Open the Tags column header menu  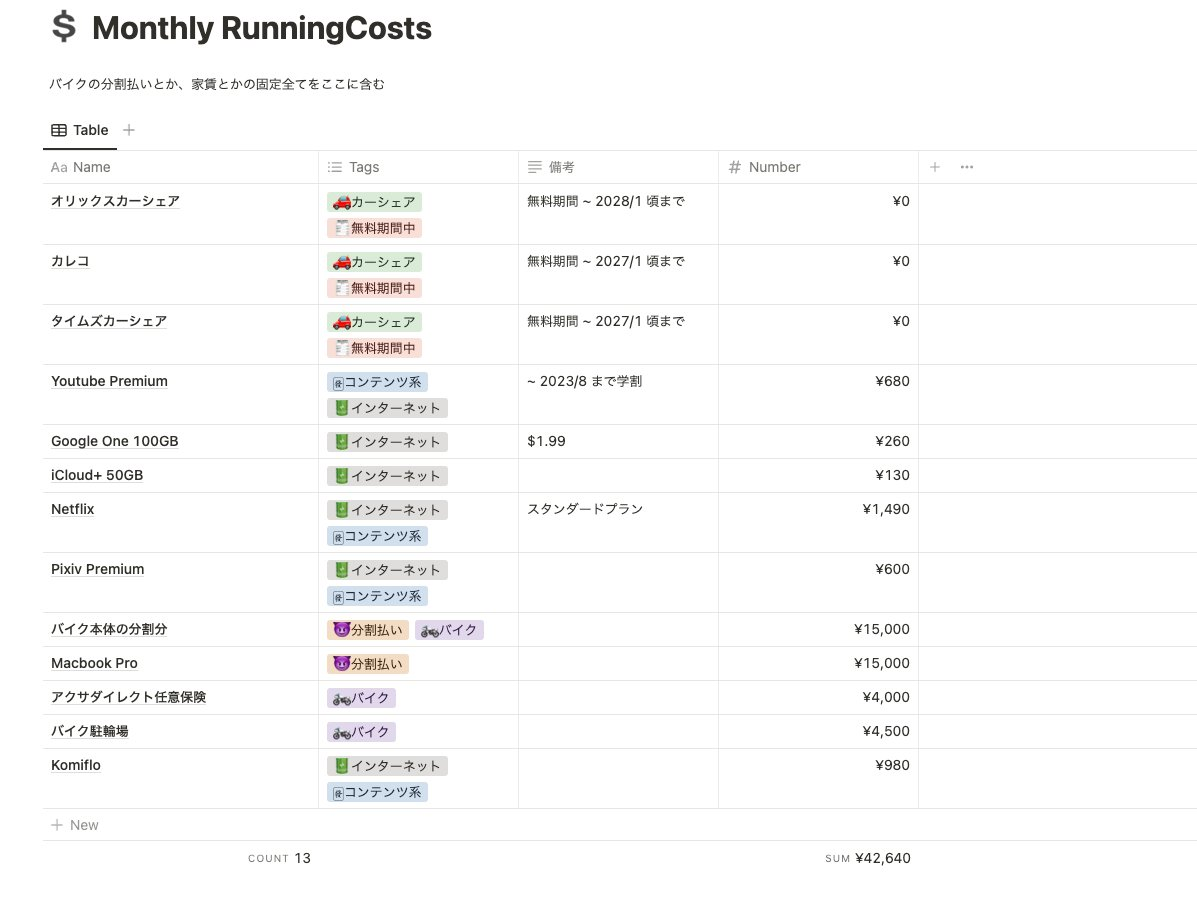pos(364,167)
